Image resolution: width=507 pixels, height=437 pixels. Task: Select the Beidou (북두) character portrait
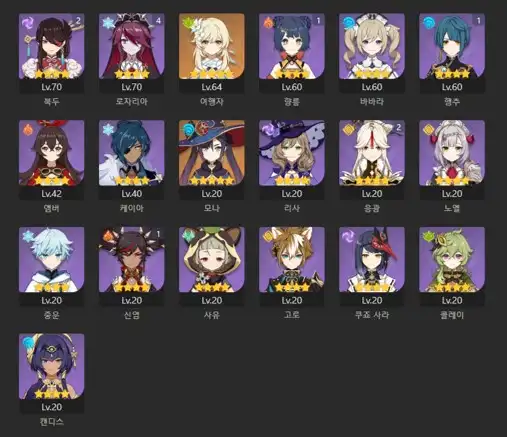pyautogui.click(x=52, y=46)
